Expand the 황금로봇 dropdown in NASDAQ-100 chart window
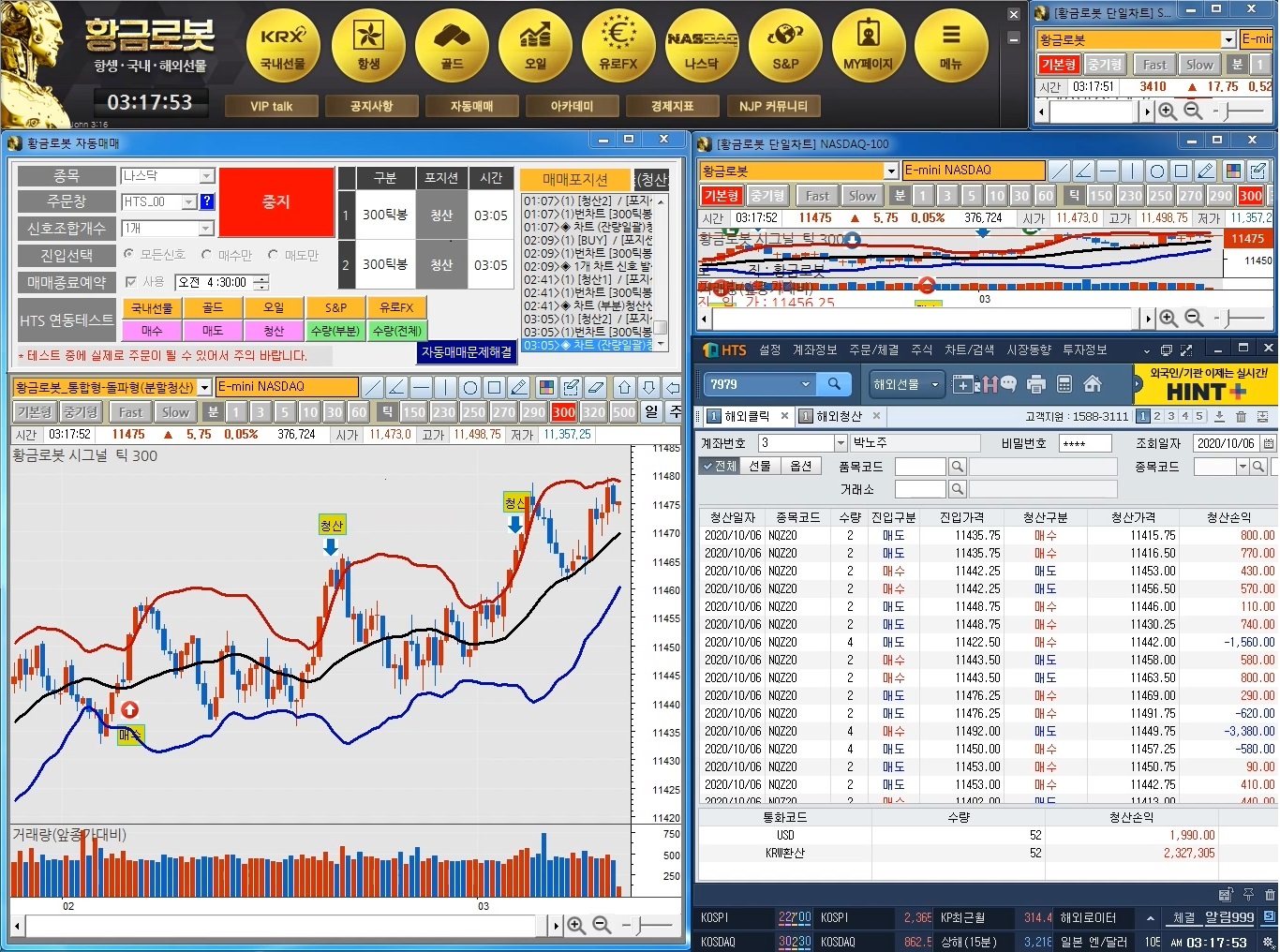 [x=891, y=171]
